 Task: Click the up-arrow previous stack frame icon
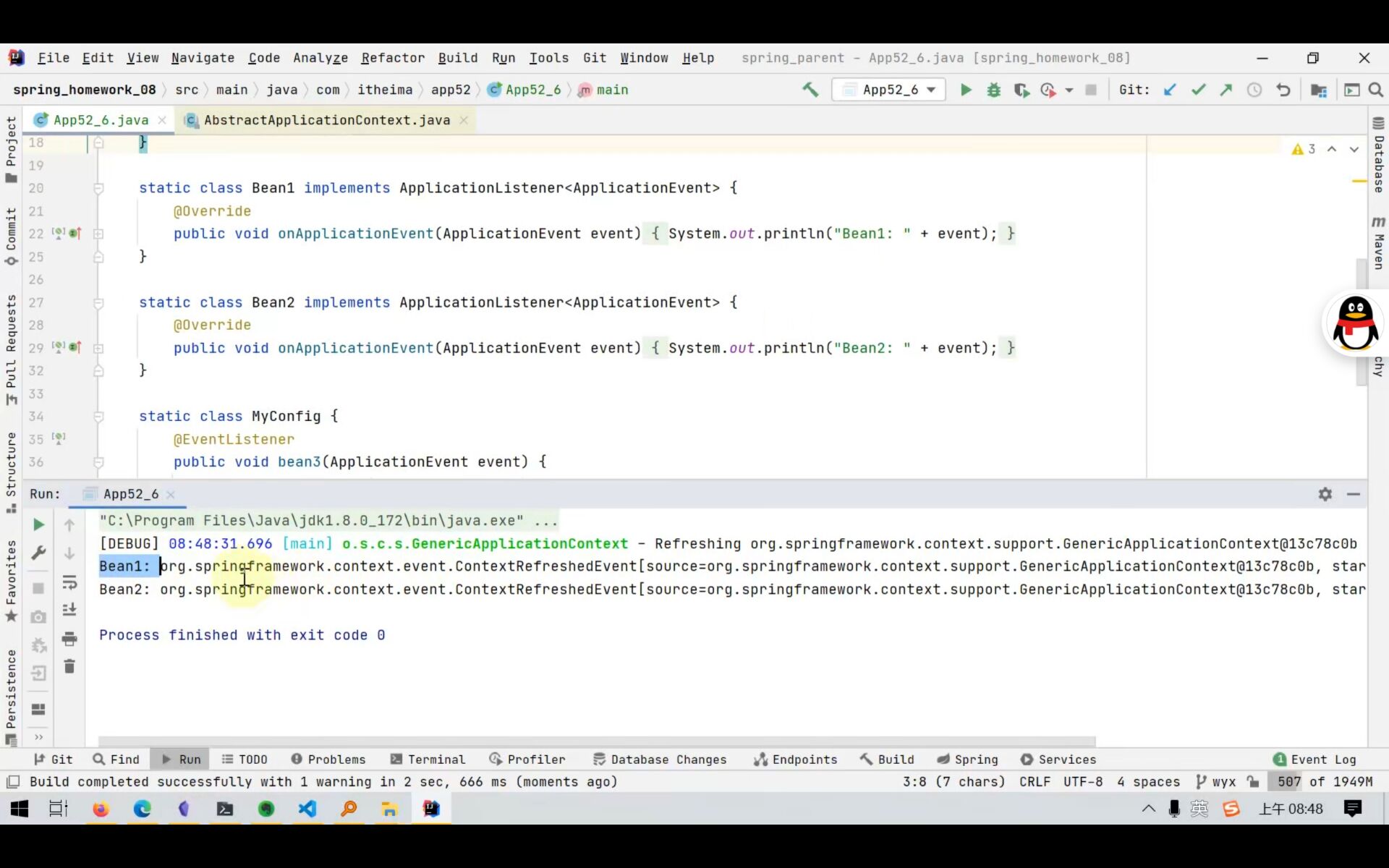point(69,524)
